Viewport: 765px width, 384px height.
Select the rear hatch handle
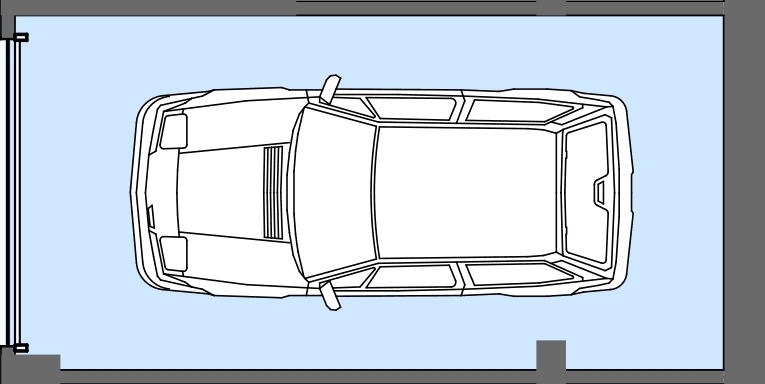[x=600, y=192]
